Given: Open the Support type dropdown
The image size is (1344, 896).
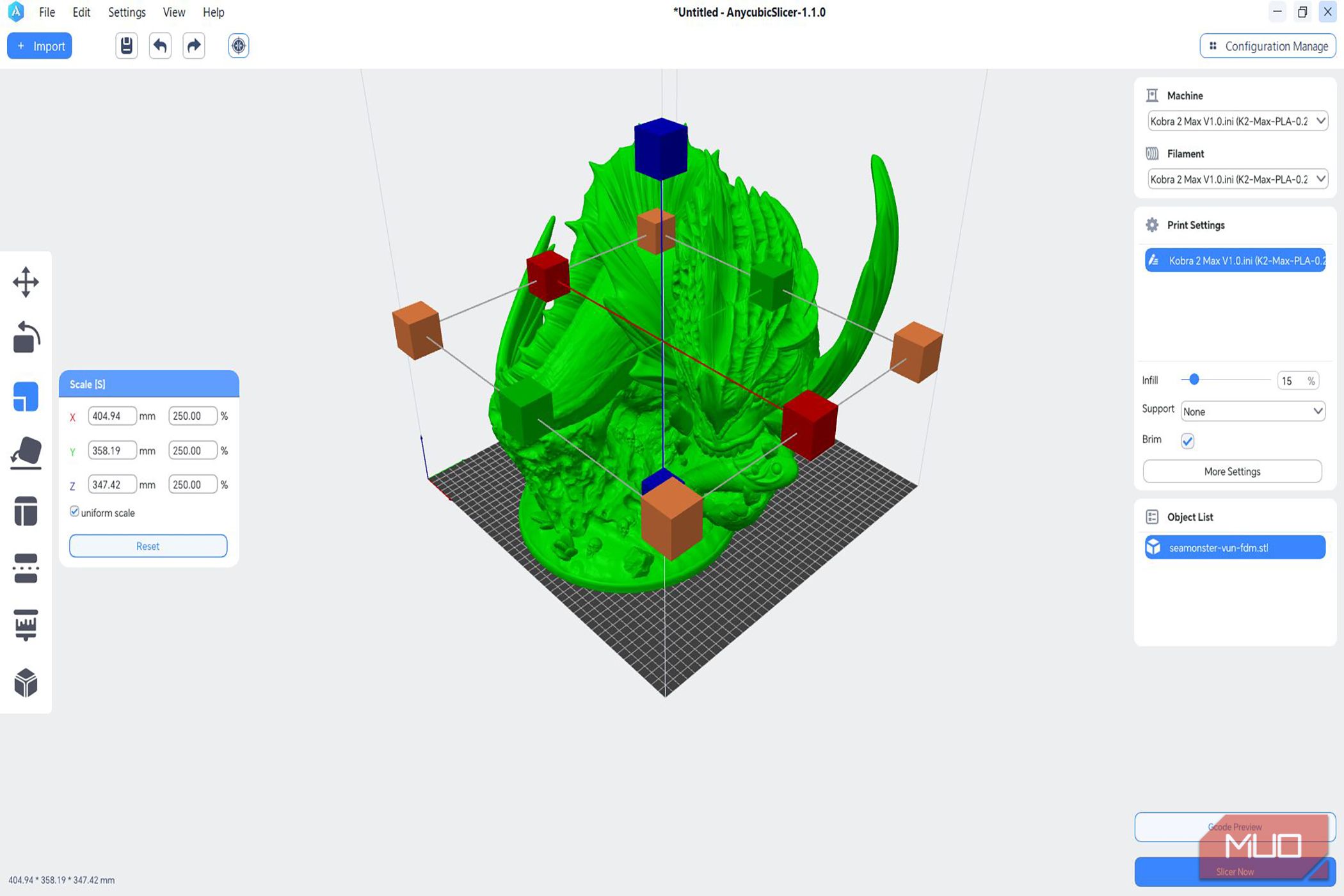Looking at the screenshot, I should 1252,411.
